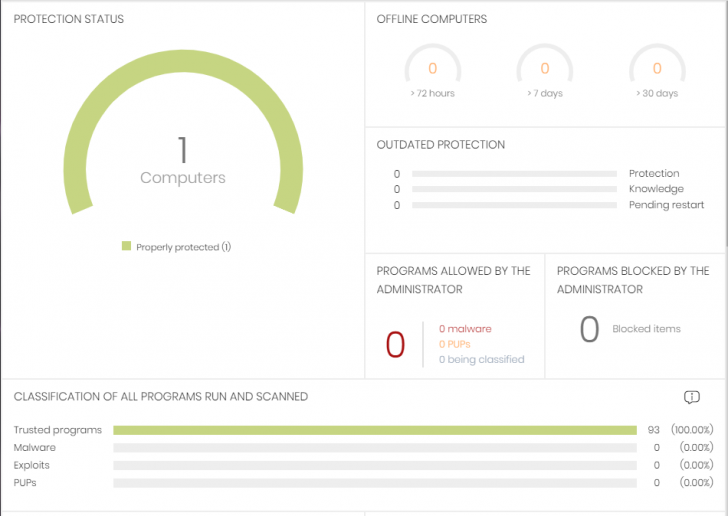Viewport: 728px width, 516px height.
Task: Open the 0 malware link
Action: point(465,329)
